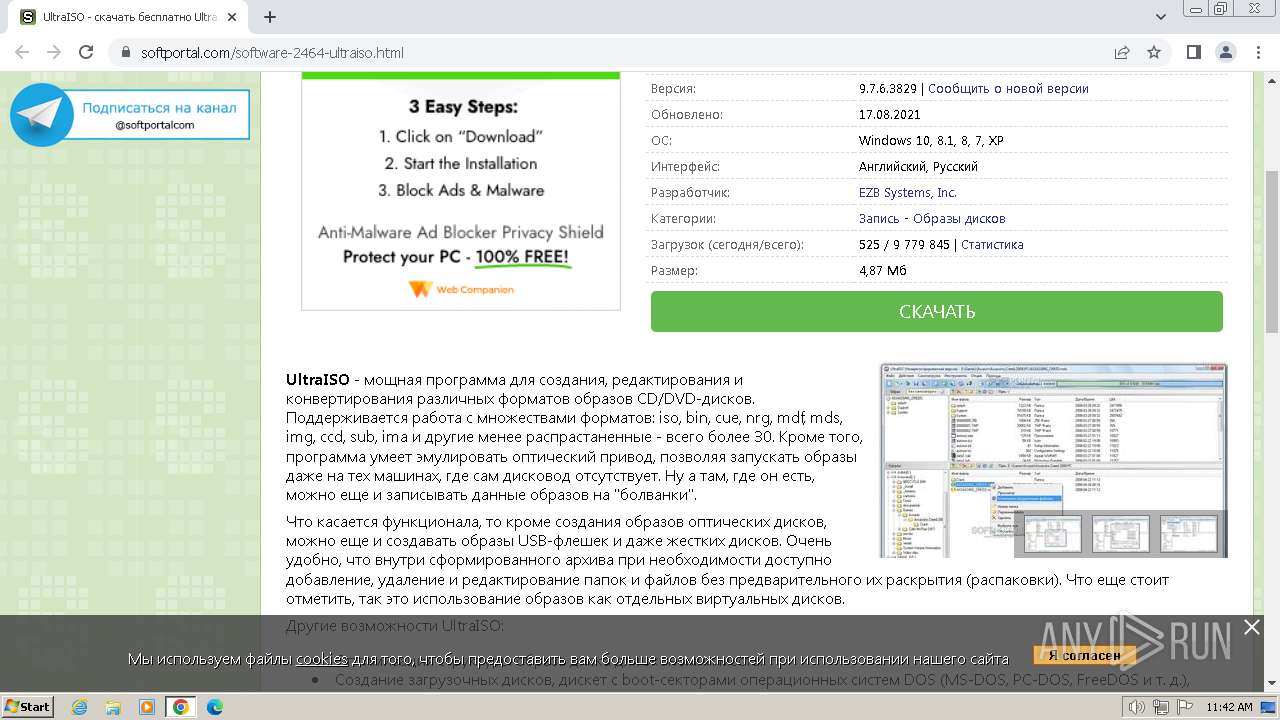1280x720 pixels.
Task: Open a new browser tab
Action: tap(270, 17)
